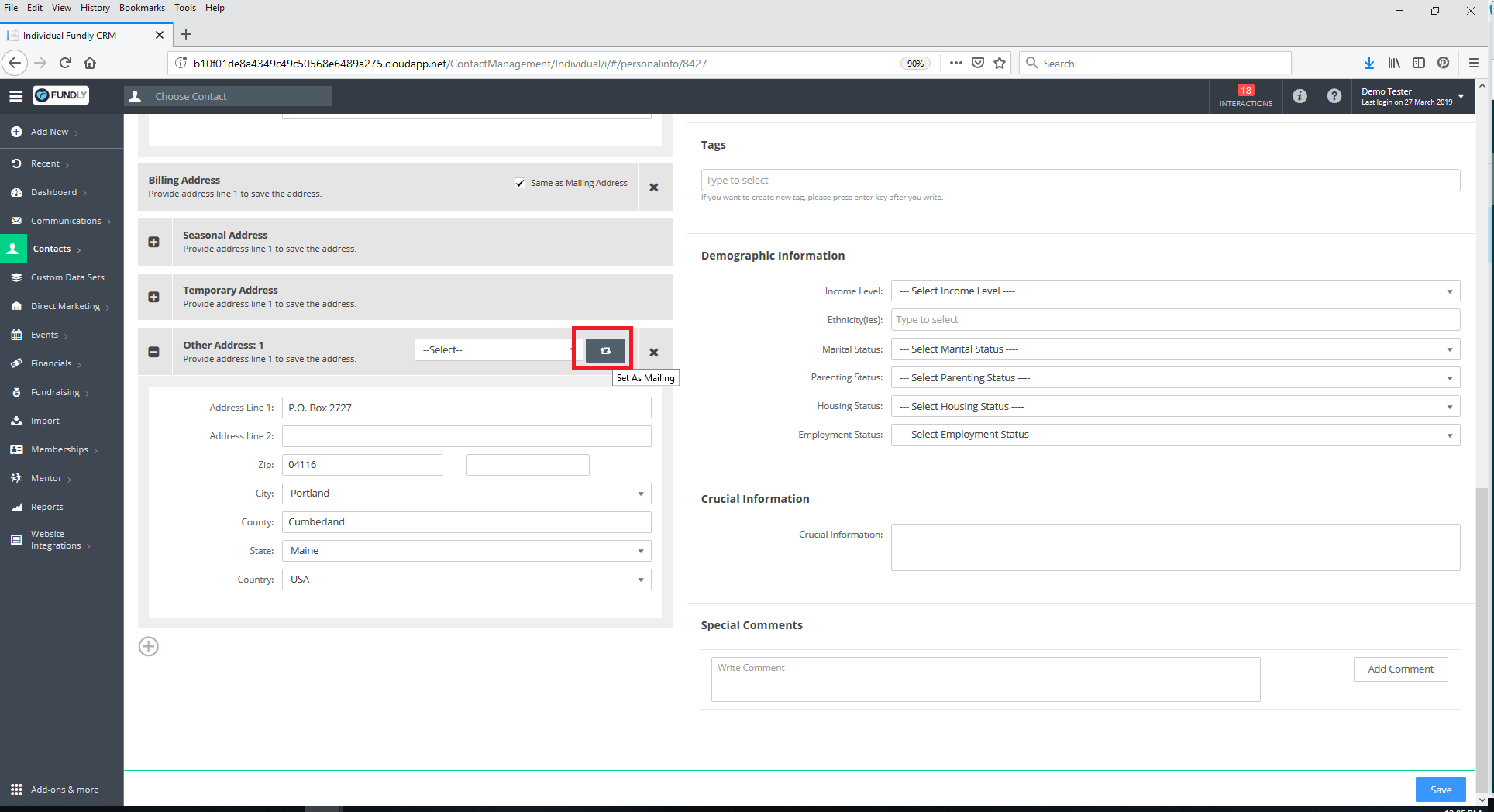Open Fundraising in sidebar

tap(55, 392)
